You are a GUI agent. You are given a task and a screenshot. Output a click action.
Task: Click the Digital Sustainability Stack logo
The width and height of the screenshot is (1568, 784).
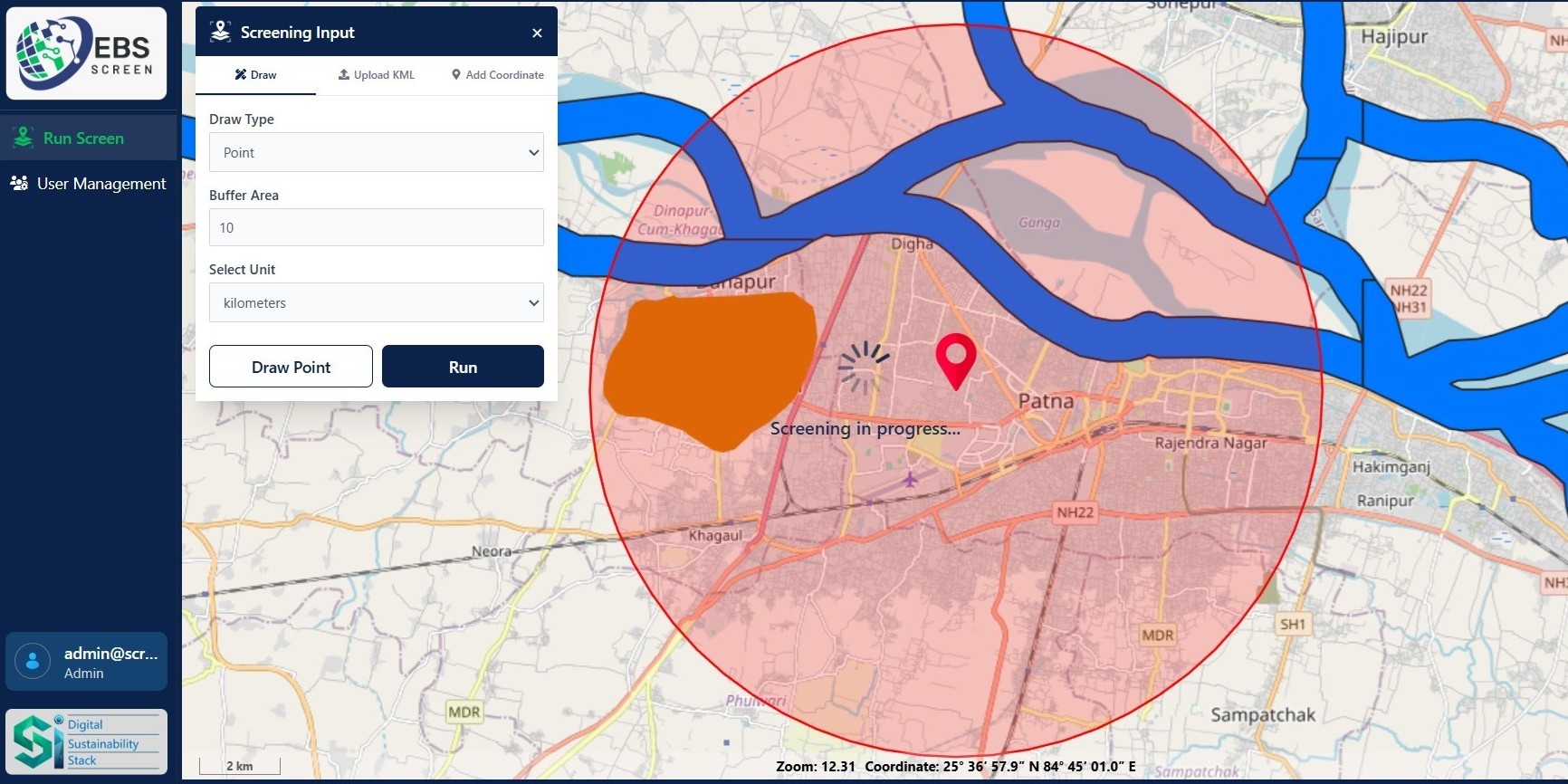pyautogui.click(x=86, y=741)
